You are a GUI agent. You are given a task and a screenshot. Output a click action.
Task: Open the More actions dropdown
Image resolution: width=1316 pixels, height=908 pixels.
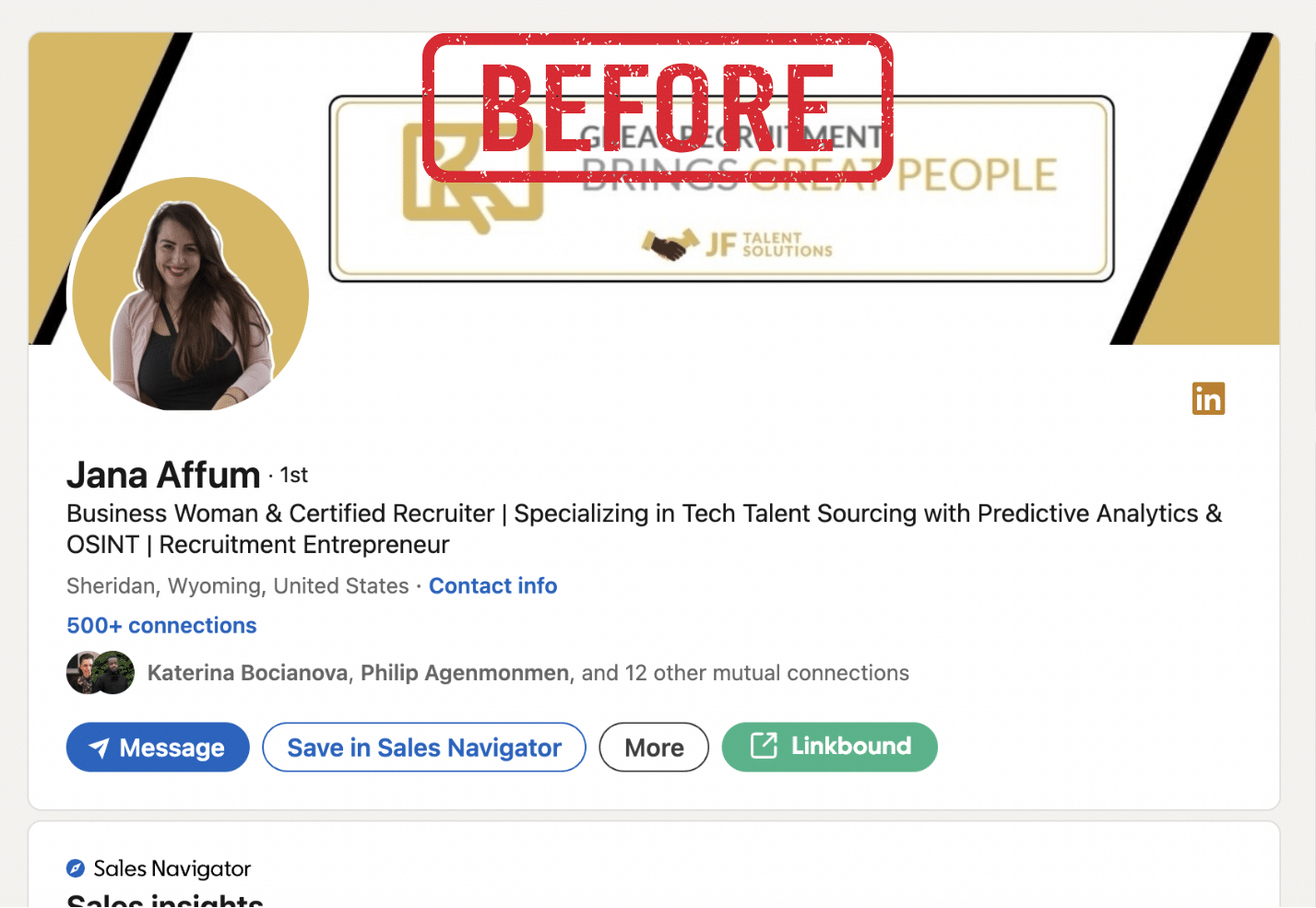click(x=654, y=748)
